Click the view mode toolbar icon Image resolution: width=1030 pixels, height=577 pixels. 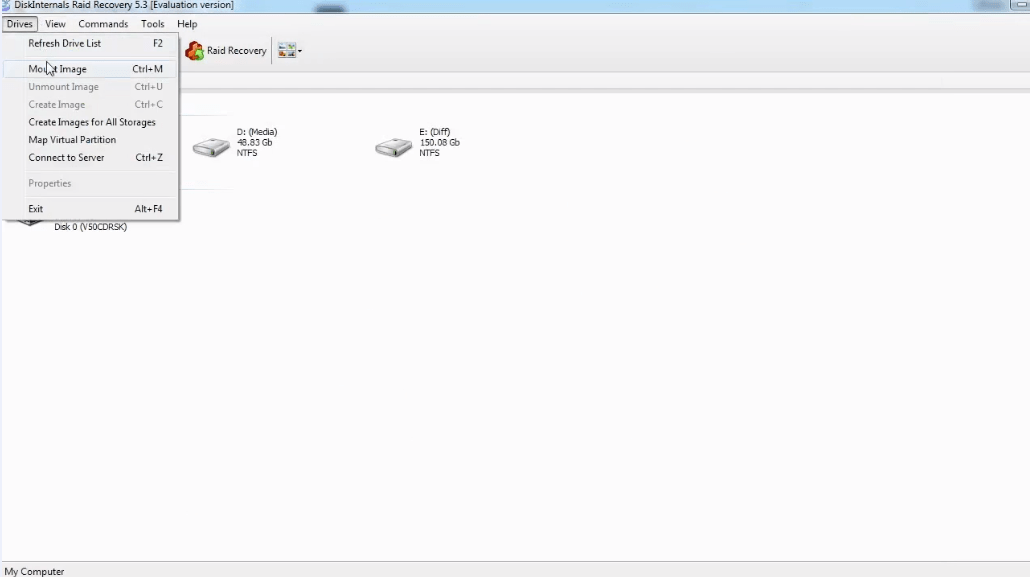pyautogui.click(x=286, y=51)
